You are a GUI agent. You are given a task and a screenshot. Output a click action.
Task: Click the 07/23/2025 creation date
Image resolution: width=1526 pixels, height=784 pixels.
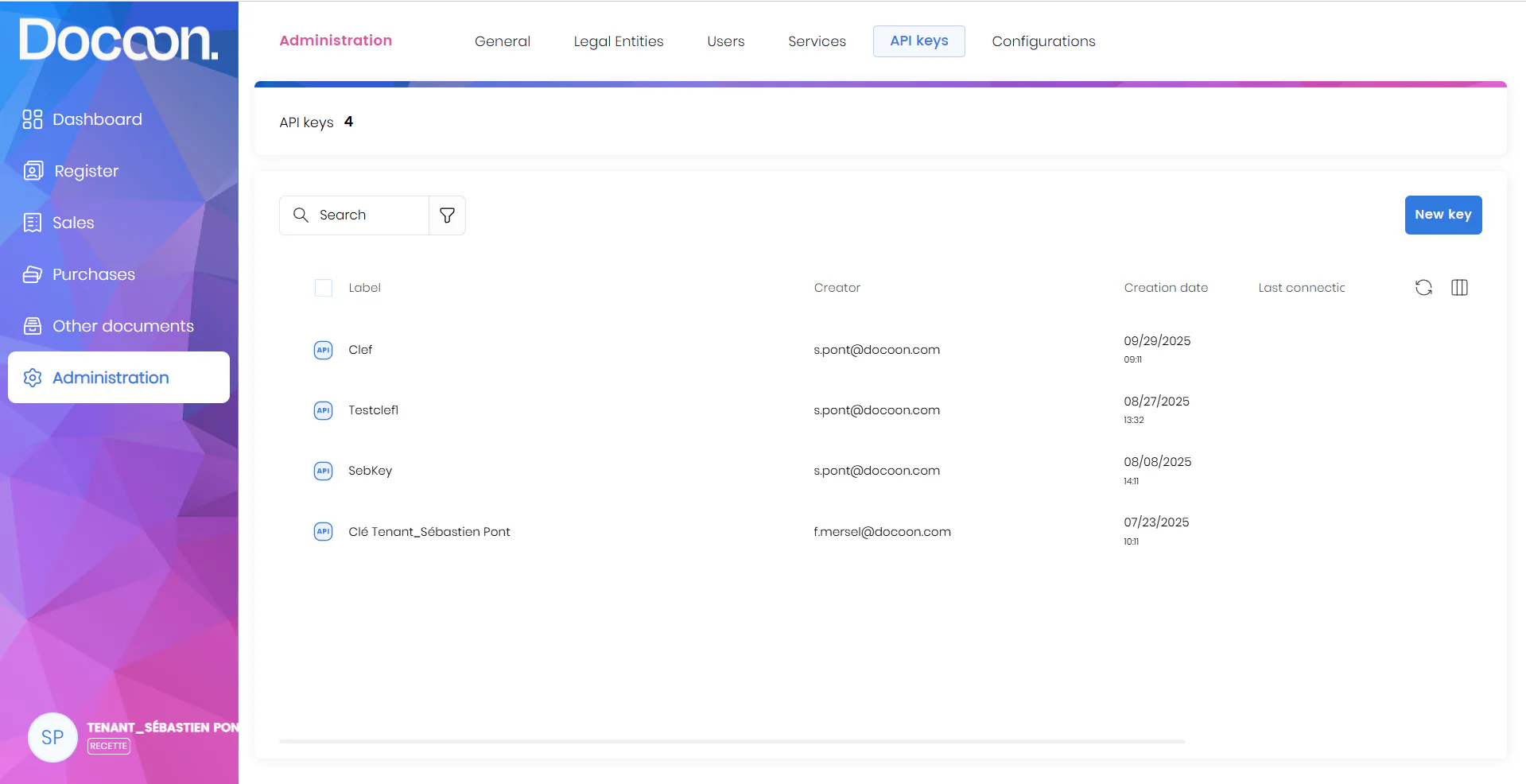(1156, 522)
